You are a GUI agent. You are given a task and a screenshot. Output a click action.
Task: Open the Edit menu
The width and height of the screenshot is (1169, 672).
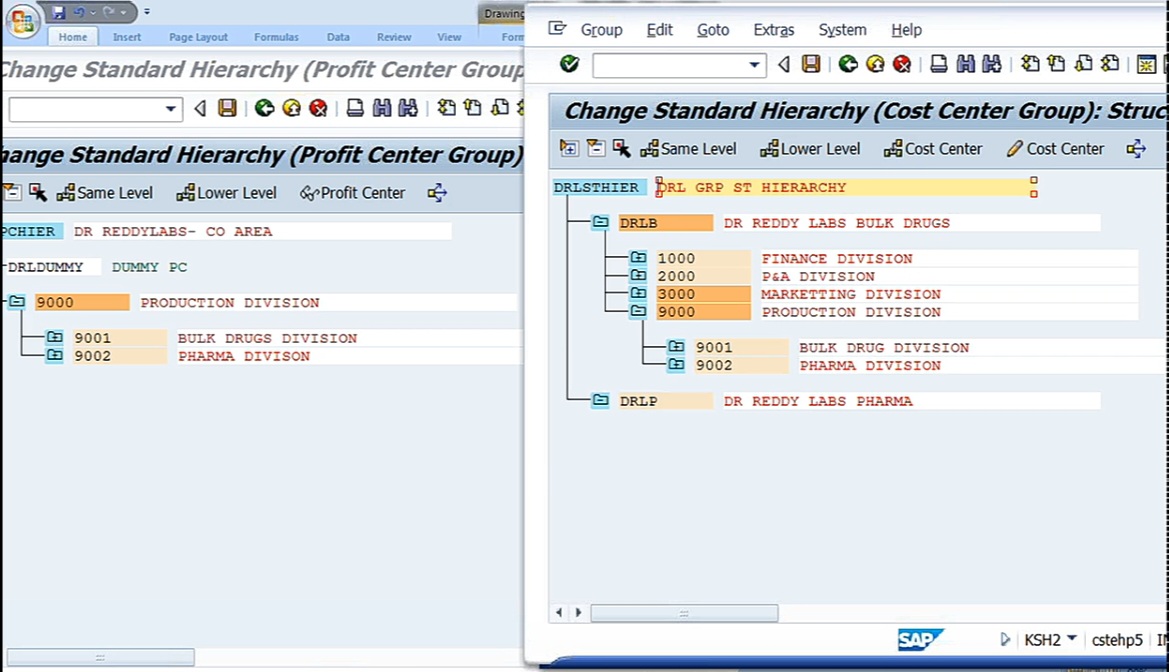tap(659, 30)
